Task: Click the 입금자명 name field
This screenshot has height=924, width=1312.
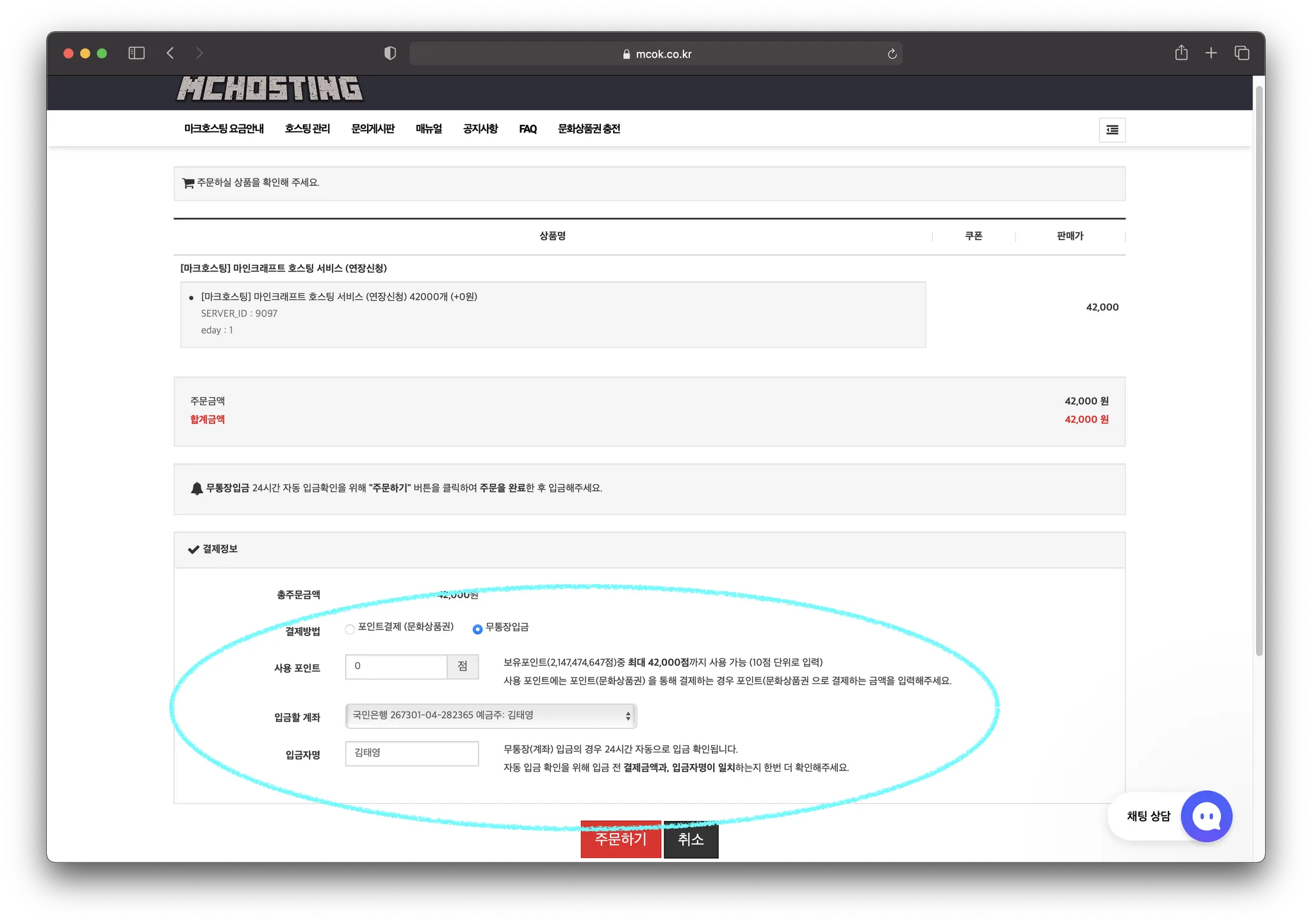Action: point(411,754)
